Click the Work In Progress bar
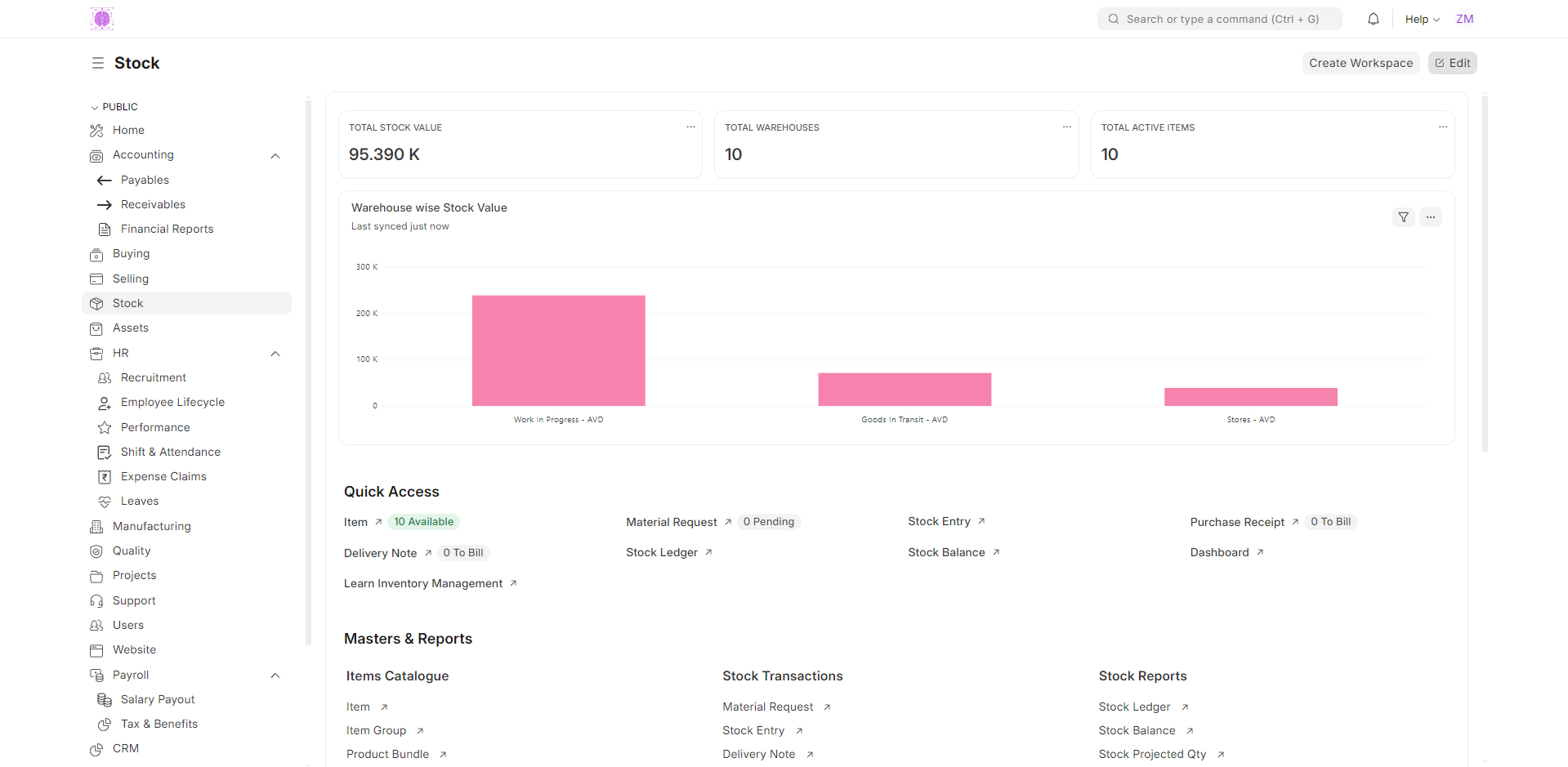This screenshot has width=1568, height=767. point(559,351)
